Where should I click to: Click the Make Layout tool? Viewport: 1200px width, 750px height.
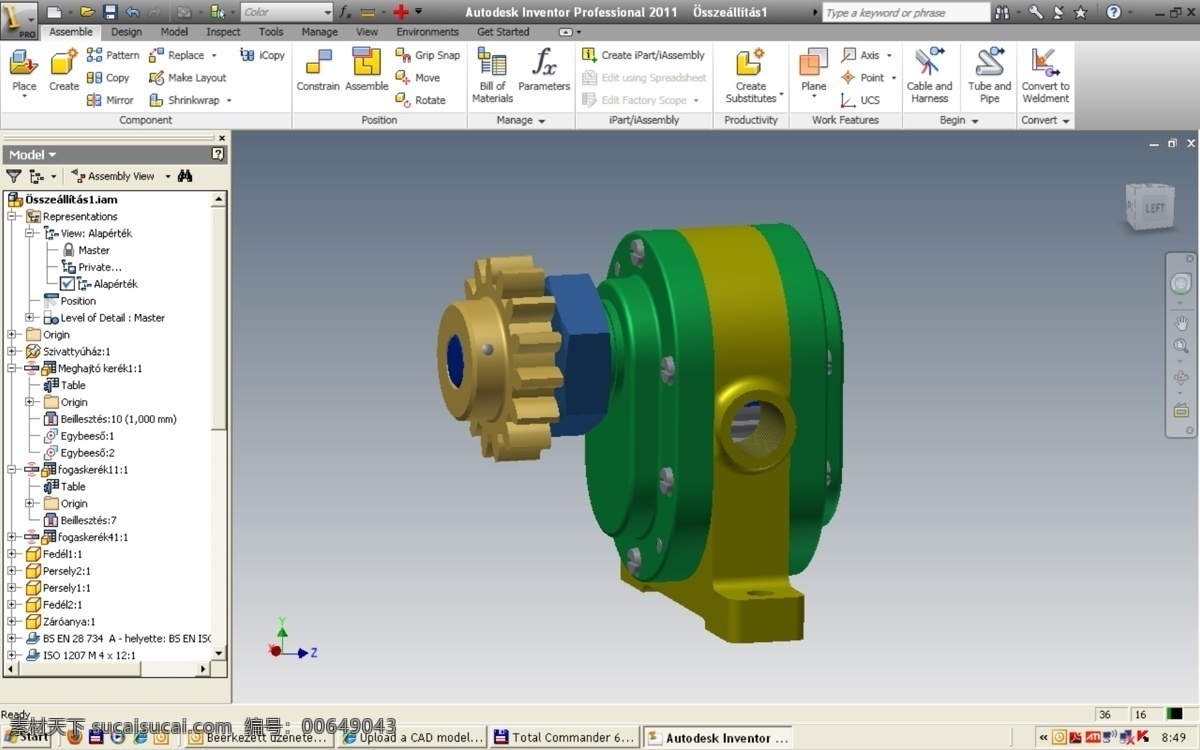pyautogui.click(x=188, y=78)
